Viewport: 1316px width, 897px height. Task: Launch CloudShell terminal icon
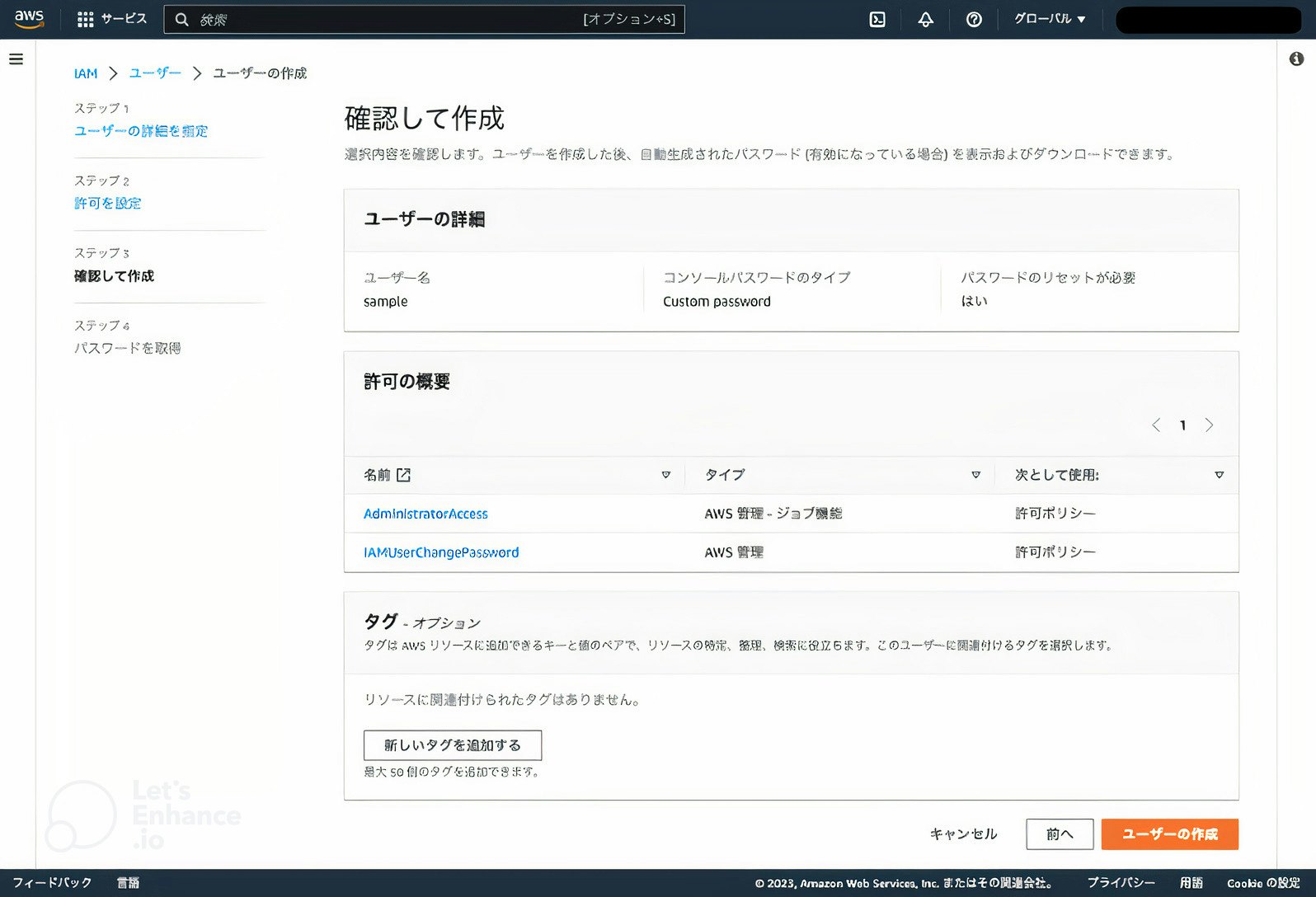(877, 19)
